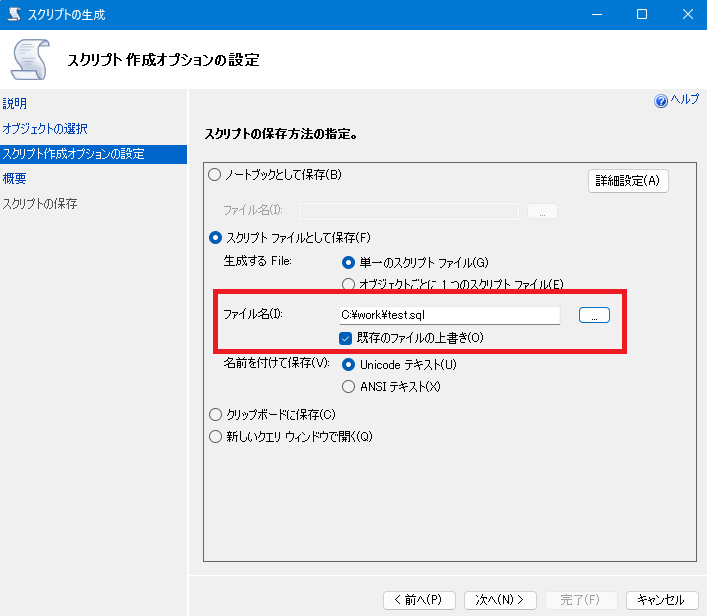Select the スクリプト作成オプションの設定 step
Screen dimensions: 707x616
coord(93,154)
